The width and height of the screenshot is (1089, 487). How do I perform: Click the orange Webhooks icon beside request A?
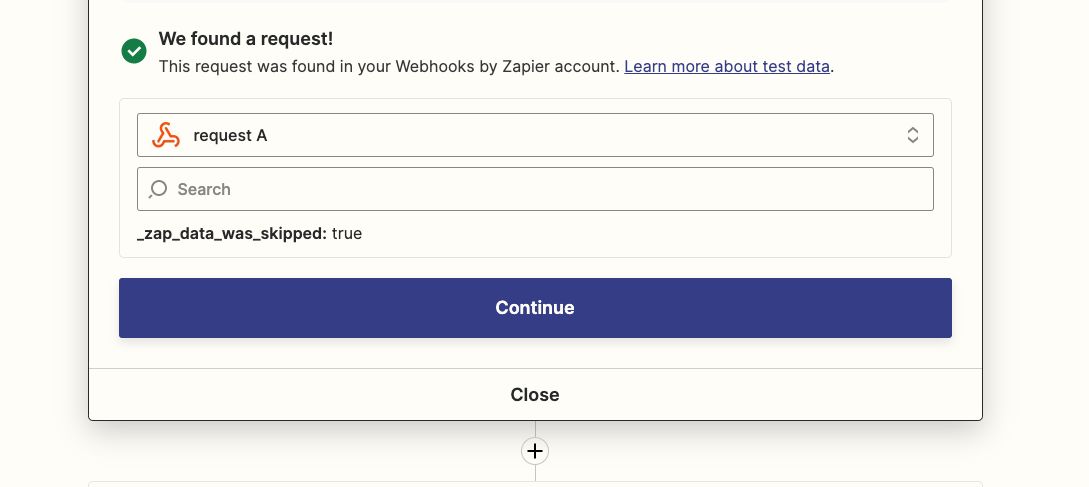tap(166, 135)
